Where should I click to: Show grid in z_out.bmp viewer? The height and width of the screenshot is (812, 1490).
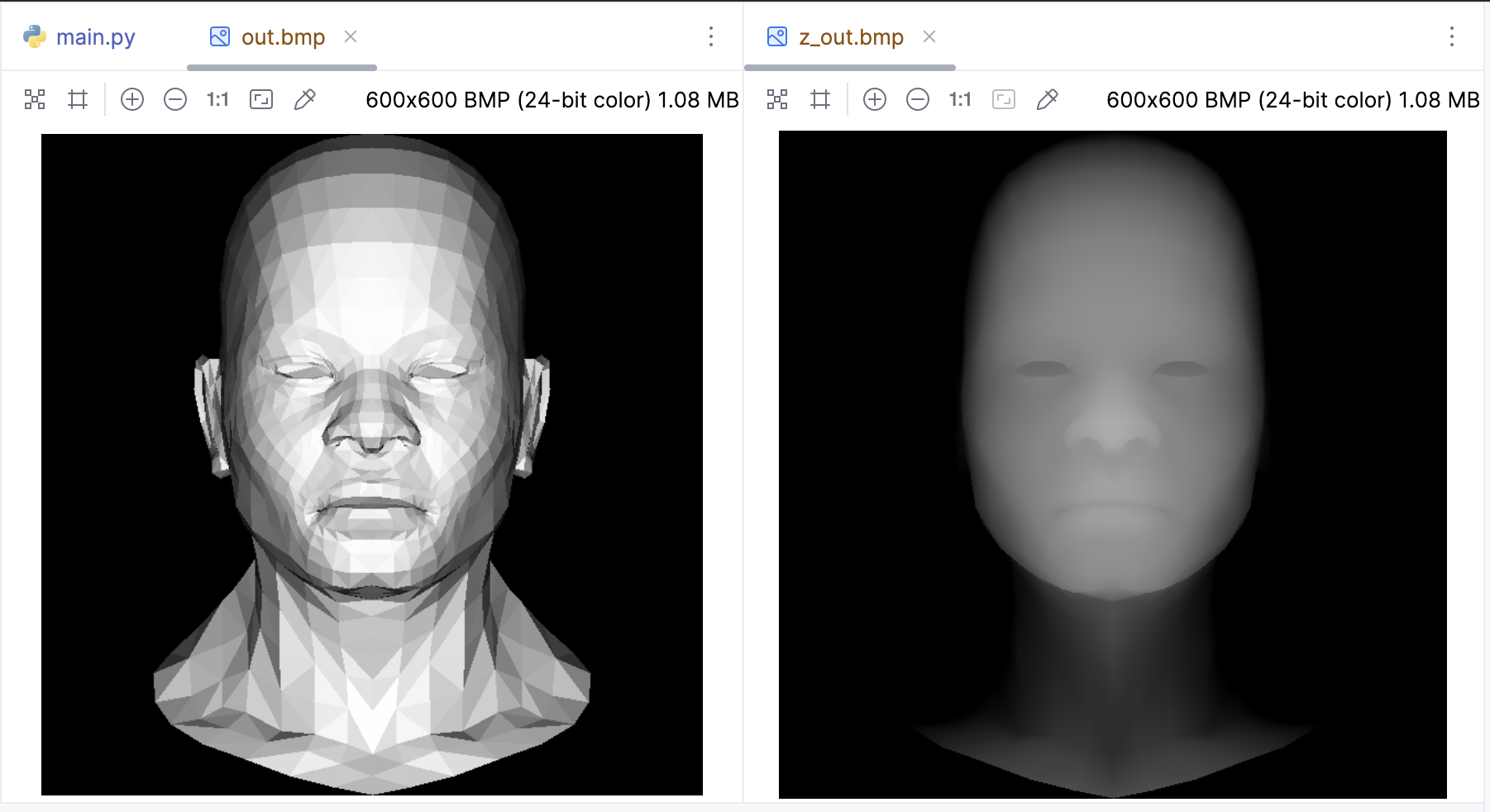point(820,100)
